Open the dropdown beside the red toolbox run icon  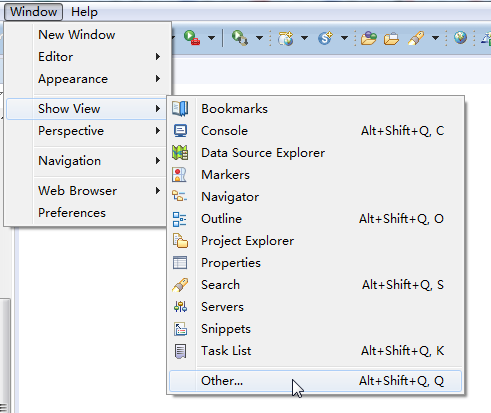tap(211, 38)
